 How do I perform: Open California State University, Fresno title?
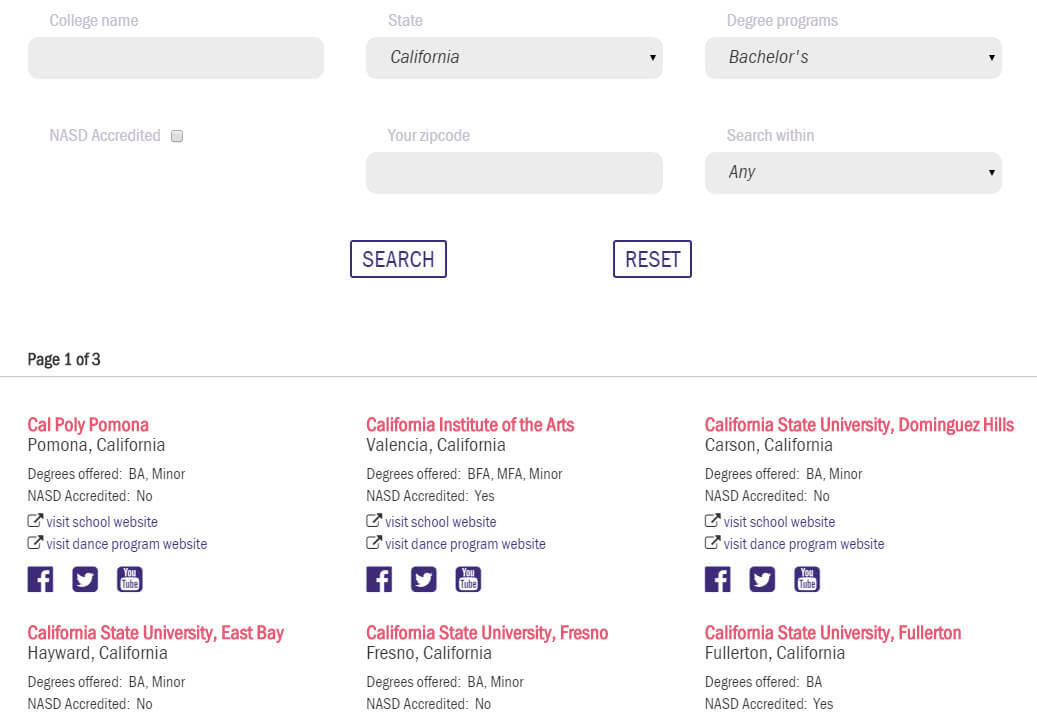pos(487,633)
